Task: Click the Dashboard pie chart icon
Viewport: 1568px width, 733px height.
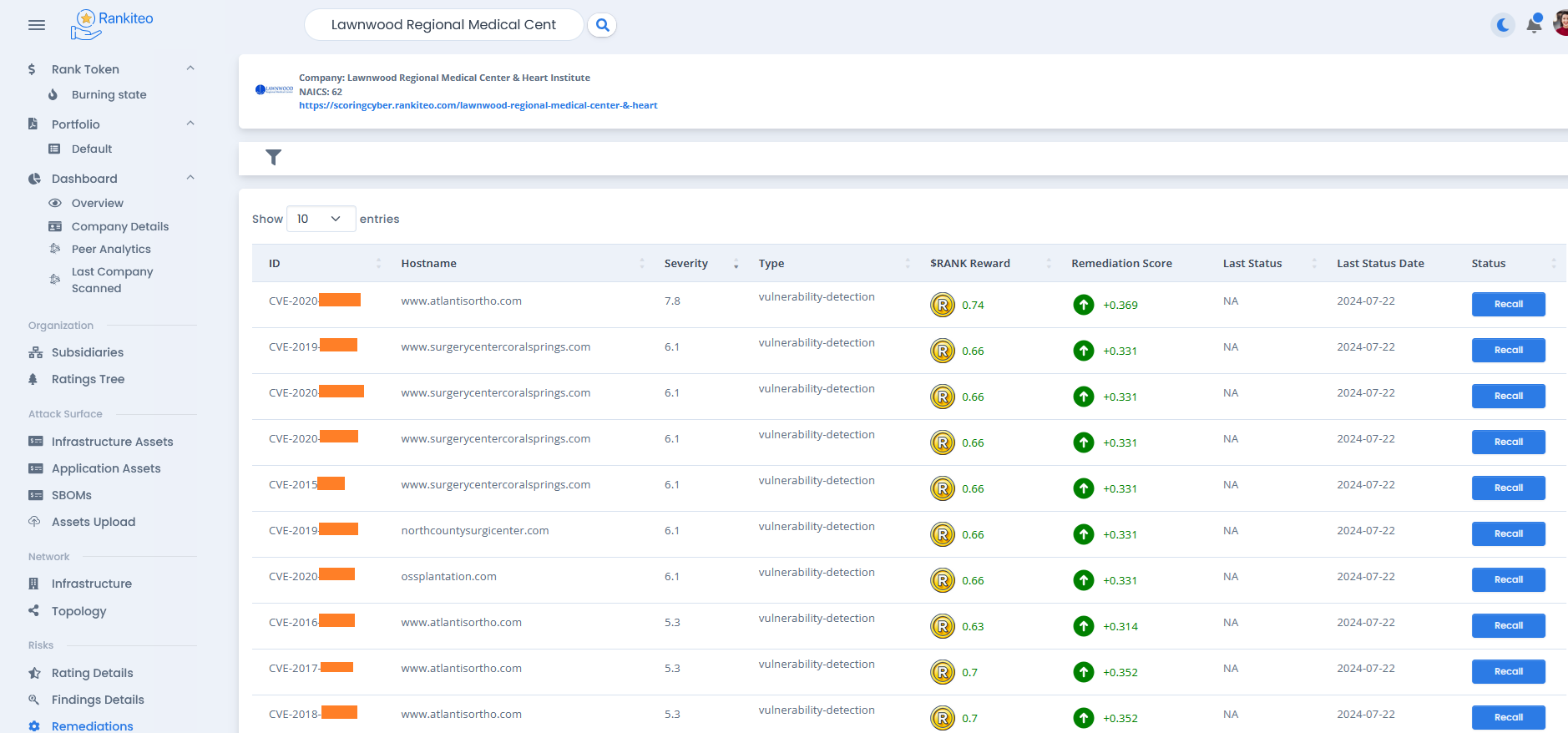Action: pyautogui.click(x=34, y=179)
